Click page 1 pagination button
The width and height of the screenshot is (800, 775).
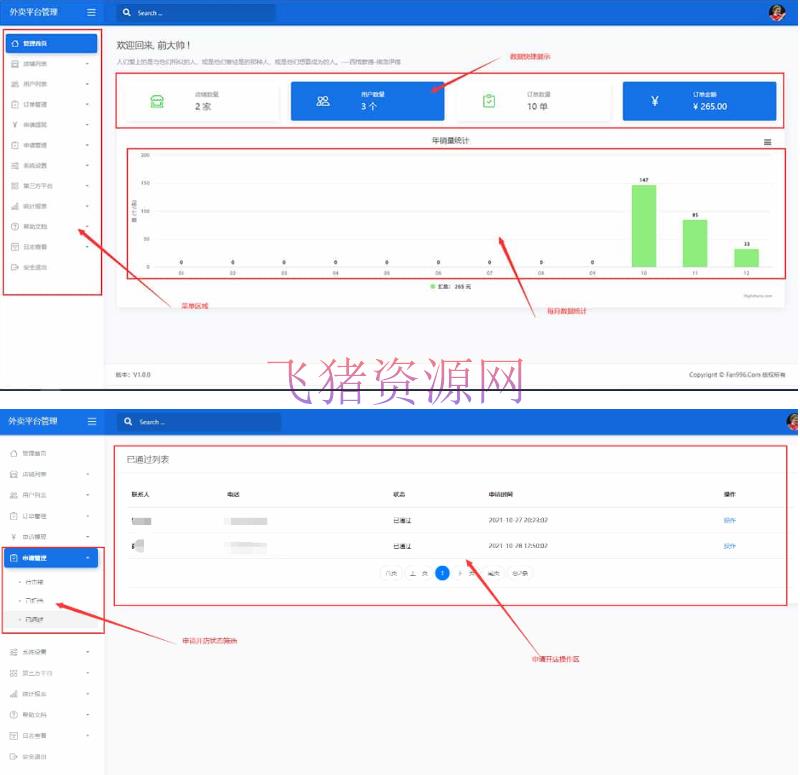[442, 573]
